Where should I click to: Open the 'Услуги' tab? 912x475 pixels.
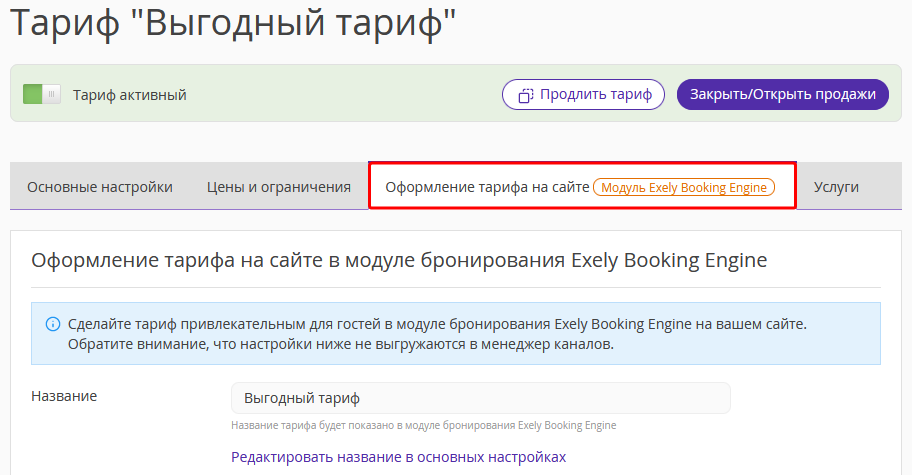[836, 187]
